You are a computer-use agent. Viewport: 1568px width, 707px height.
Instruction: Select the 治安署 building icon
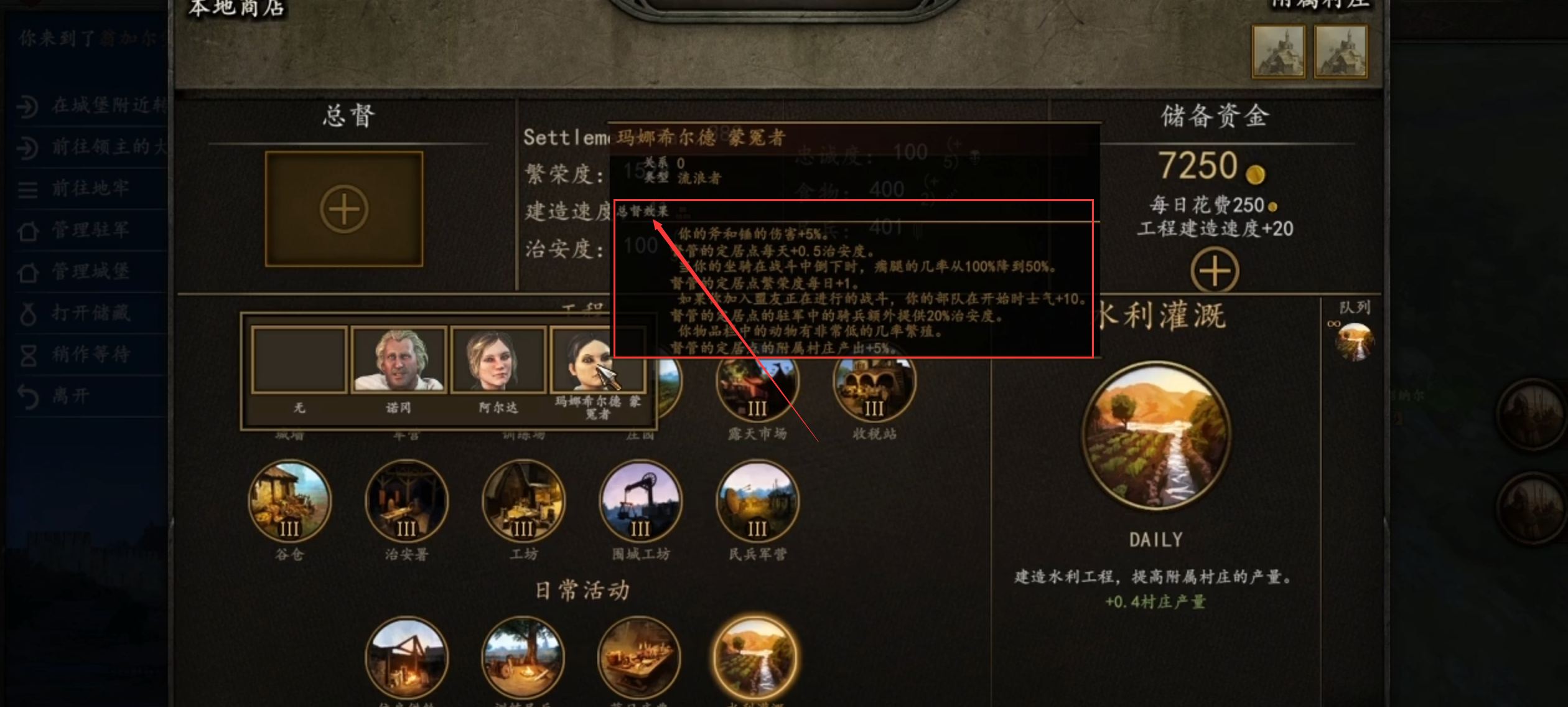(x=406, y=501)
